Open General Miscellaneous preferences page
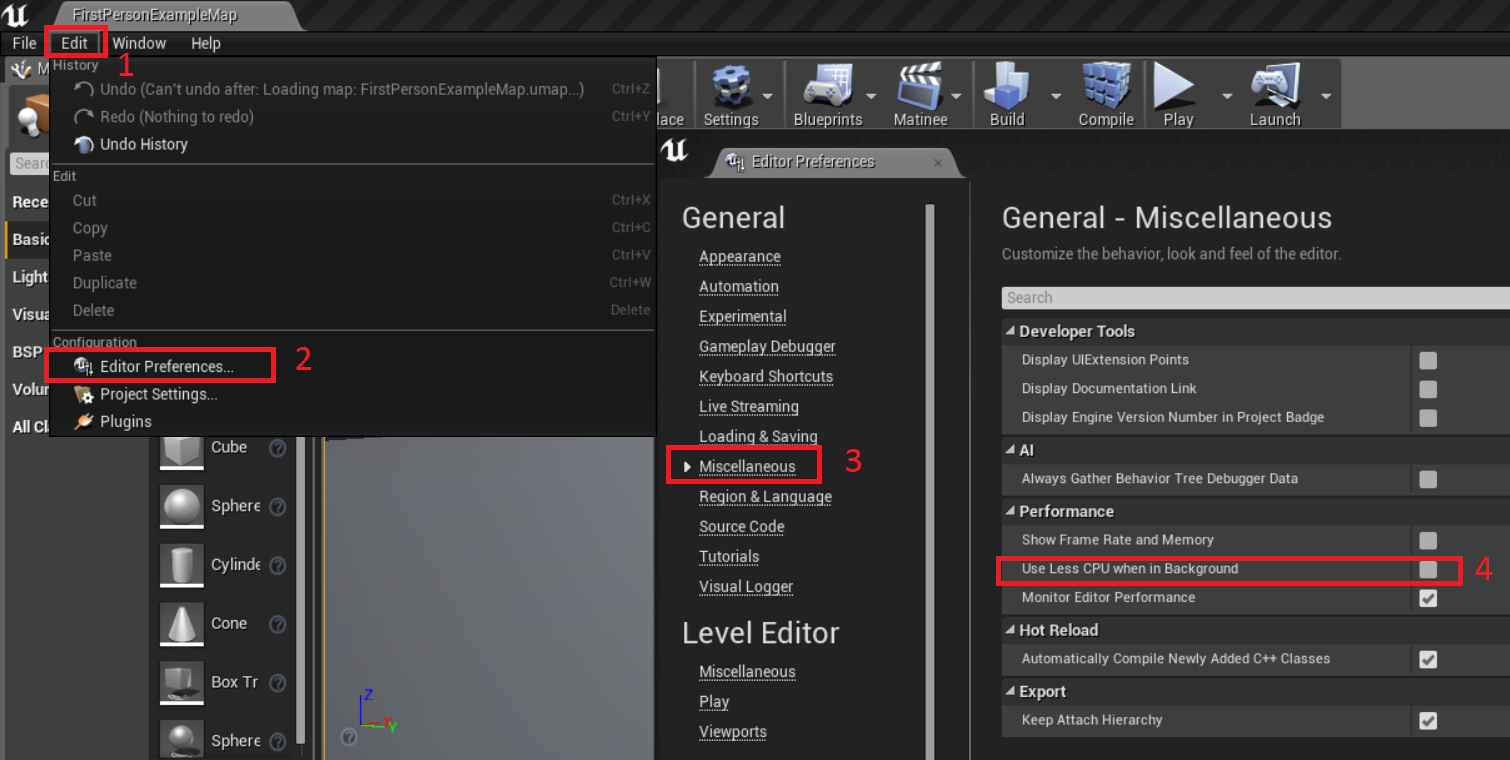Screen dimensions: 1510x760 [747, 467]
